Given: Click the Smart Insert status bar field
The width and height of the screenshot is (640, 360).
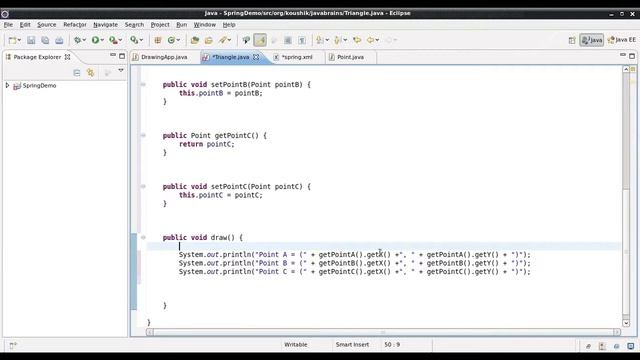Looking at the screenshot, I should click(x=352, y=345).
